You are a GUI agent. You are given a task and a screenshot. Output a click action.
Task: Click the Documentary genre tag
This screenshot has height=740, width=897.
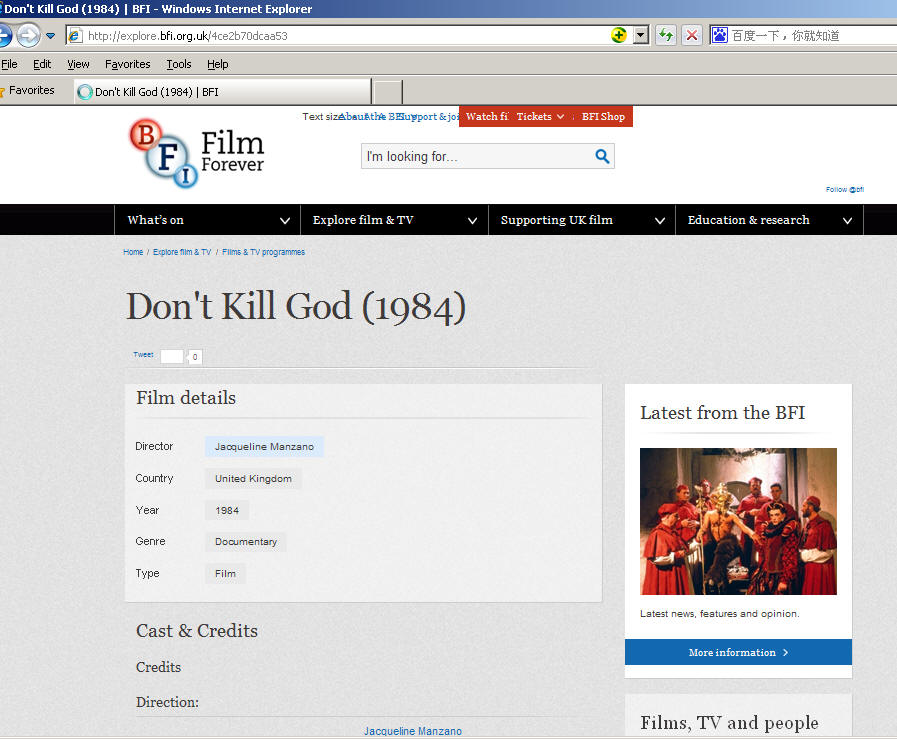coord(246,542)
